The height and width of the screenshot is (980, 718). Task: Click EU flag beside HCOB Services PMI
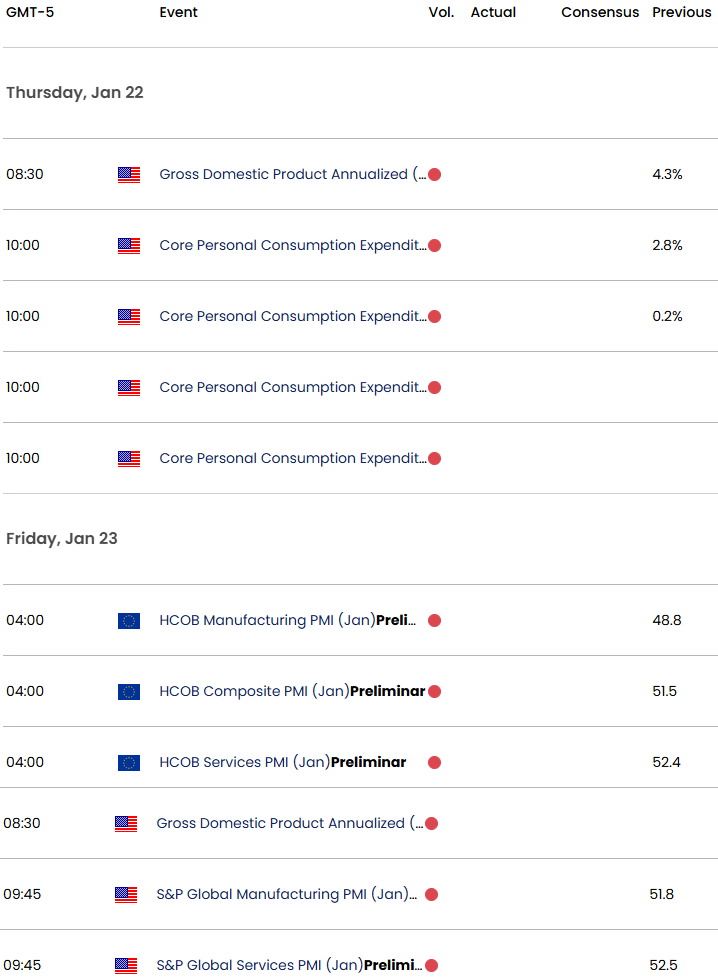tap(128, 763)
